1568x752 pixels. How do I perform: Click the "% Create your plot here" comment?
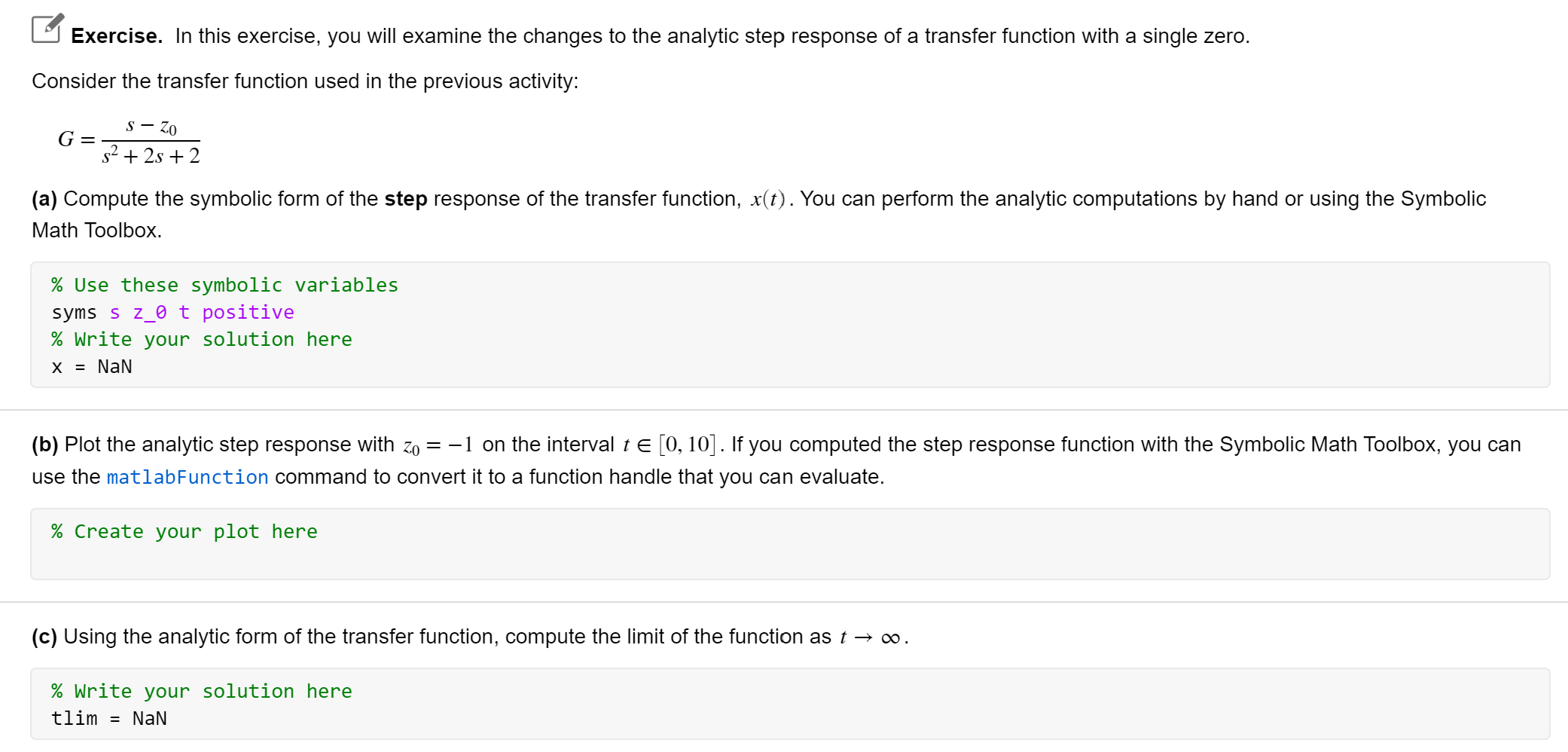click(185, 532)
